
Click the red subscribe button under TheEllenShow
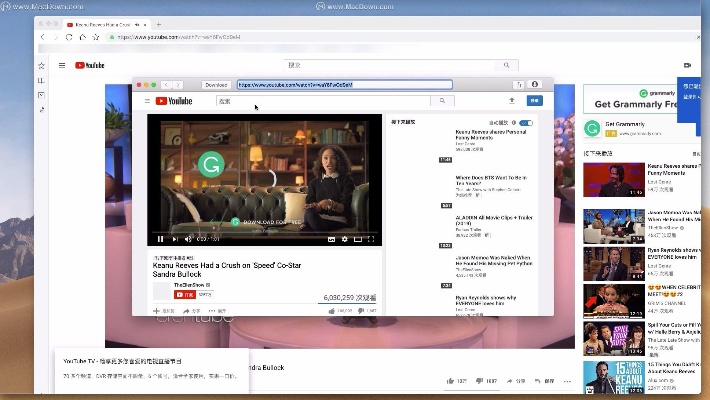point(185,294)
